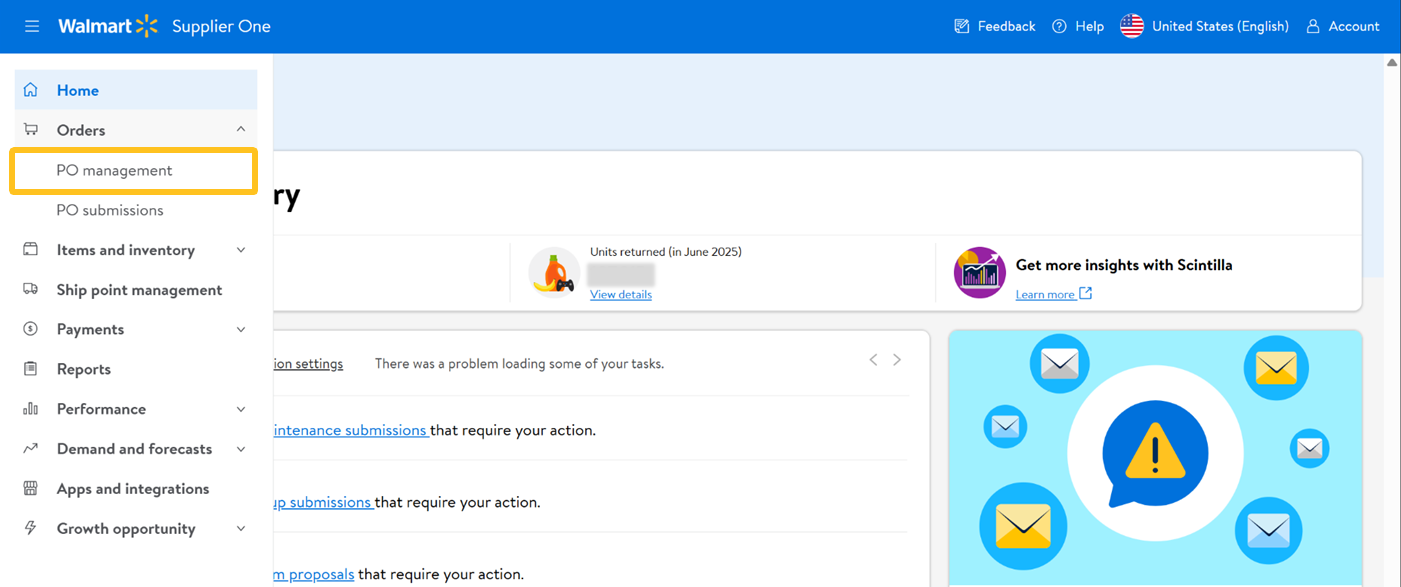Expand the Performance chevron
Viewport: 1401px width, 587px height.
pyautogui.click(x=241, y=409)
